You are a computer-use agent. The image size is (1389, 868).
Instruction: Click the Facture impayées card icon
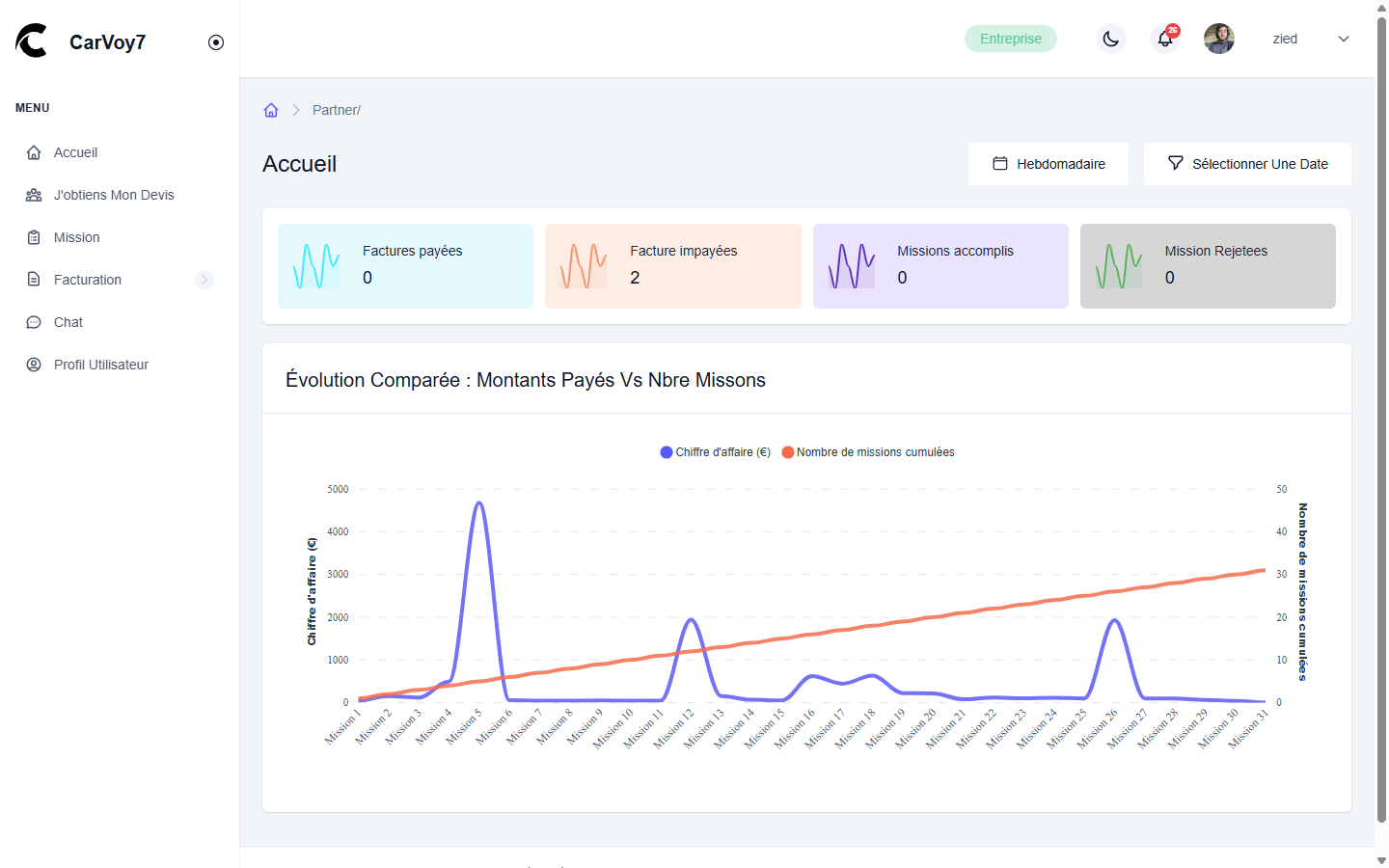[584, 266]
